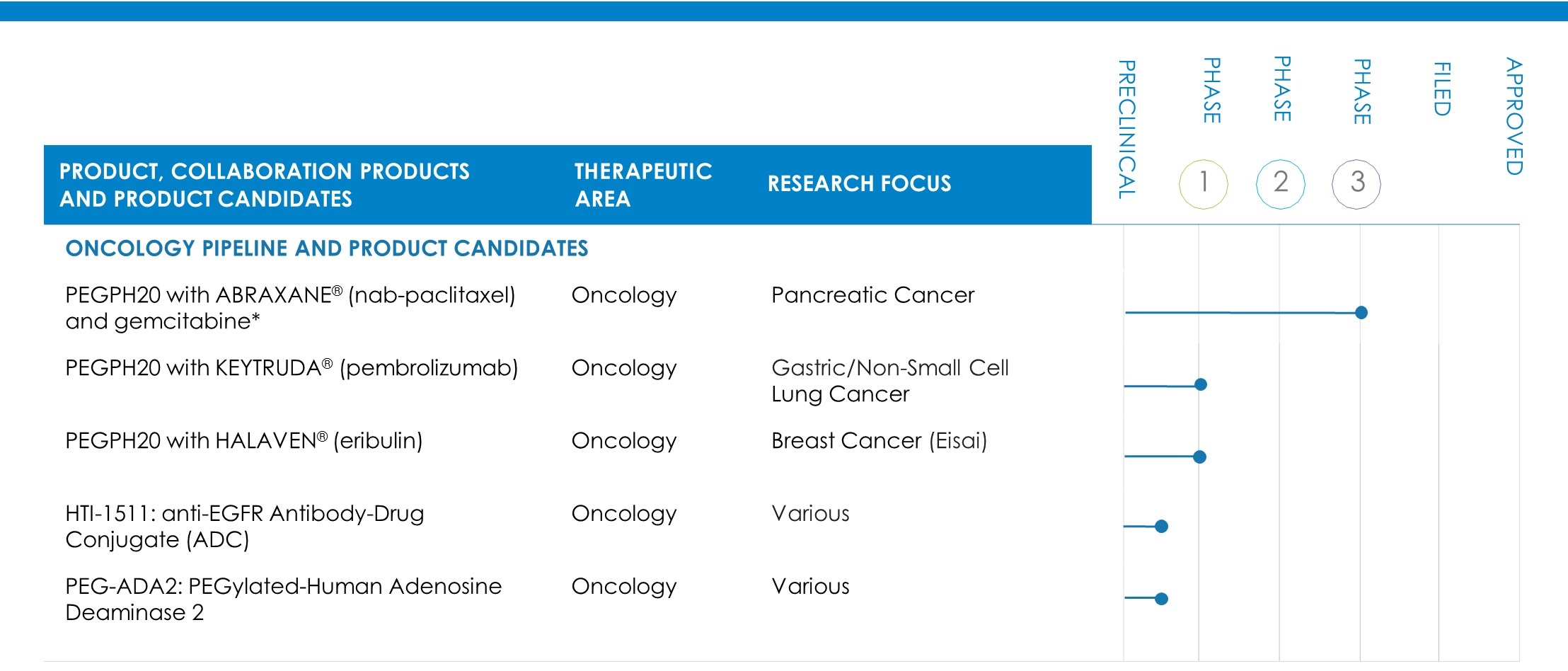Click the Phase 3 circle icon
Viewport: 1568px width, 671px height.
pos(1356,184)
